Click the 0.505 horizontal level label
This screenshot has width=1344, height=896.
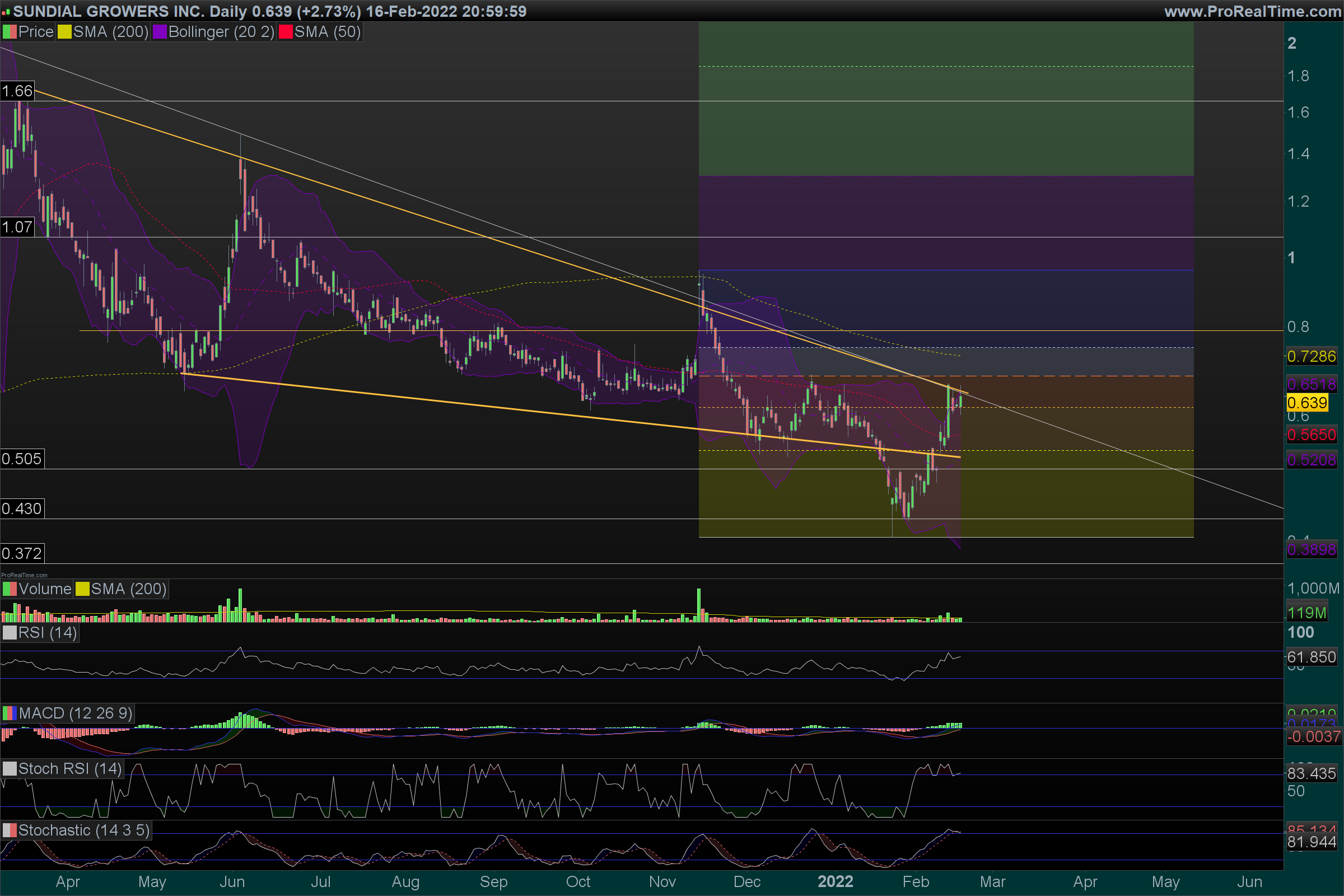click(22, 459)
